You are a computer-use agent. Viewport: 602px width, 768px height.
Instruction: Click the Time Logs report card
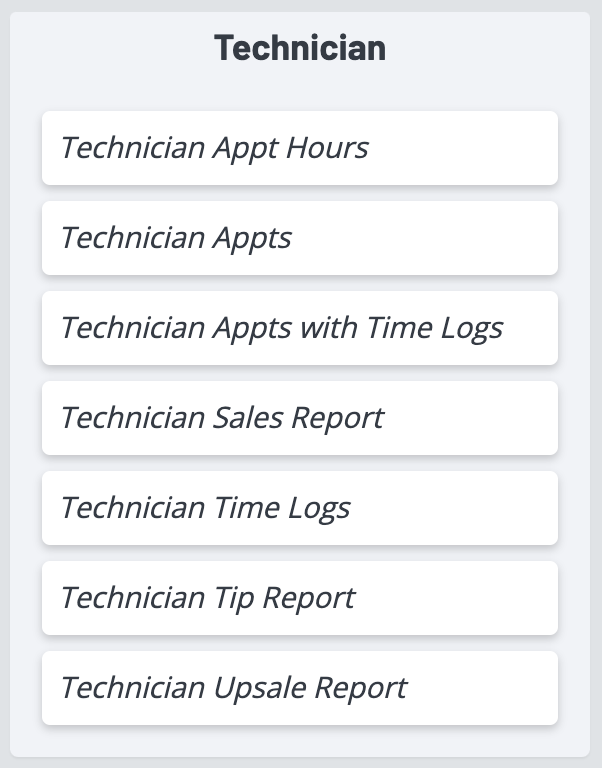click(299, 508)
